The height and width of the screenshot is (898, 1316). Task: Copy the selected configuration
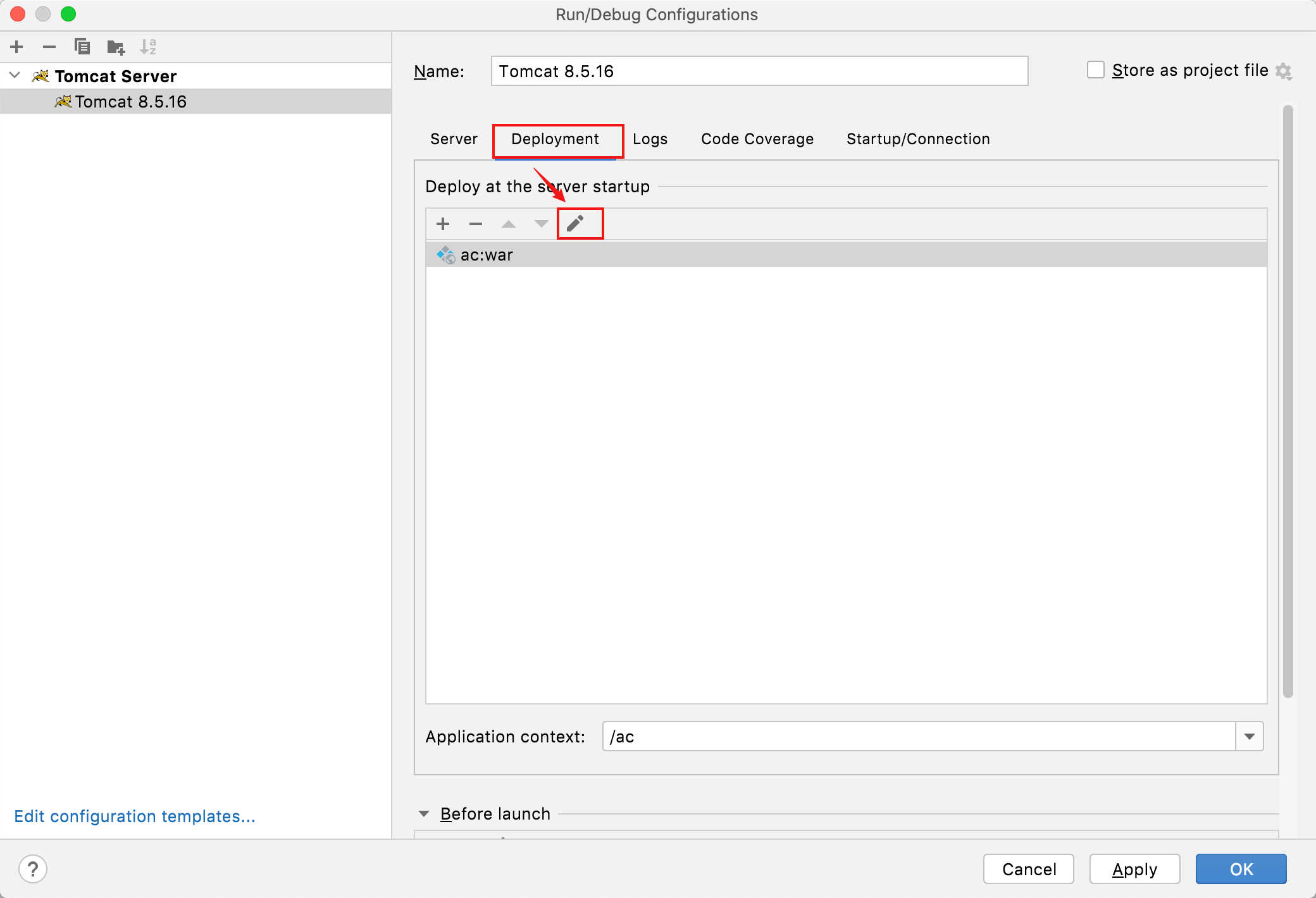coord(82,47)
